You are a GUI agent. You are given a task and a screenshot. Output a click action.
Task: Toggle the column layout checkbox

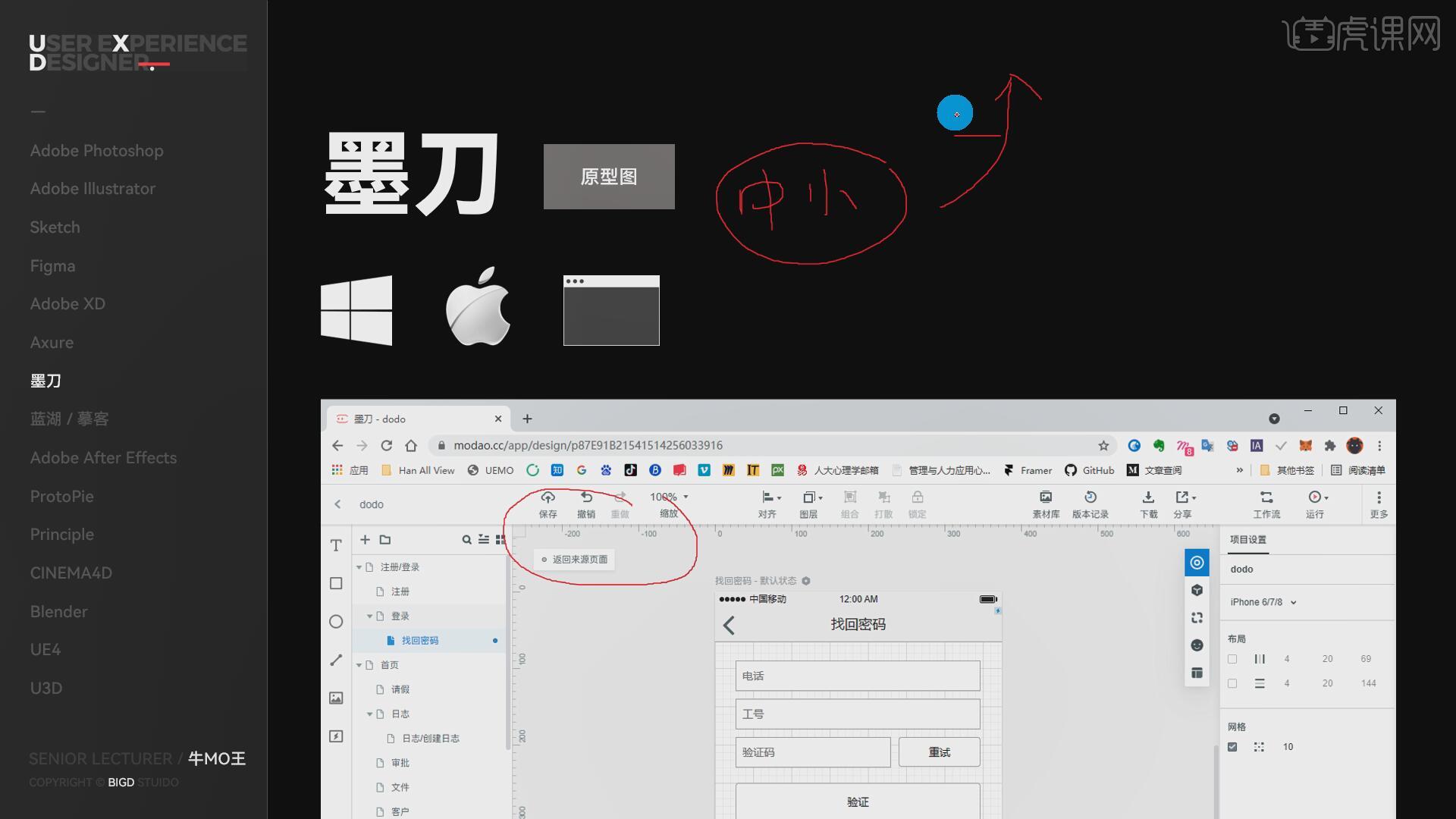pos(1232,659)
